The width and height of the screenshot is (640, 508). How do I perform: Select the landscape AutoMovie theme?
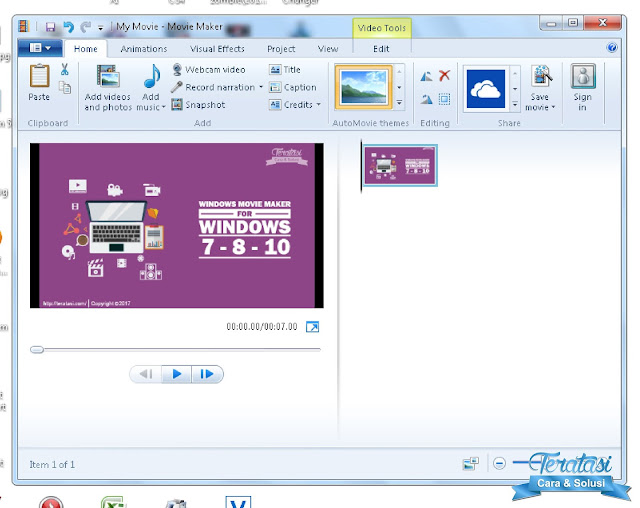(x=364, y=87)
